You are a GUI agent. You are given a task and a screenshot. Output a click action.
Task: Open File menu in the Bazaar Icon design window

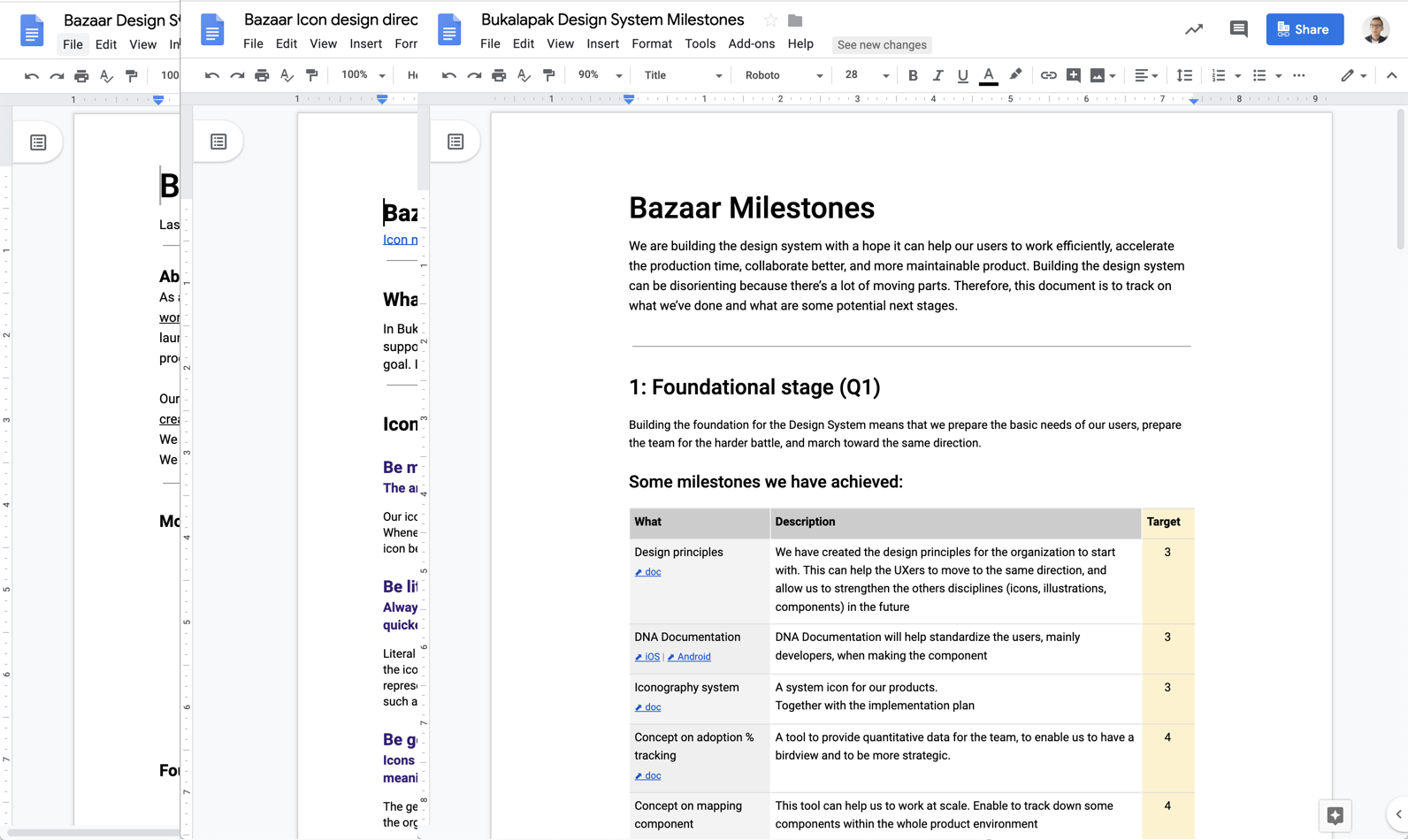click(x=253, y=43)
